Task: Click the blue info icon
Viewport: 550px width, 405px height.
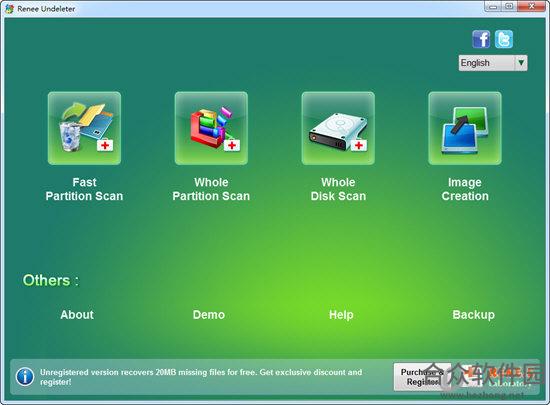Action: point(25,377)
